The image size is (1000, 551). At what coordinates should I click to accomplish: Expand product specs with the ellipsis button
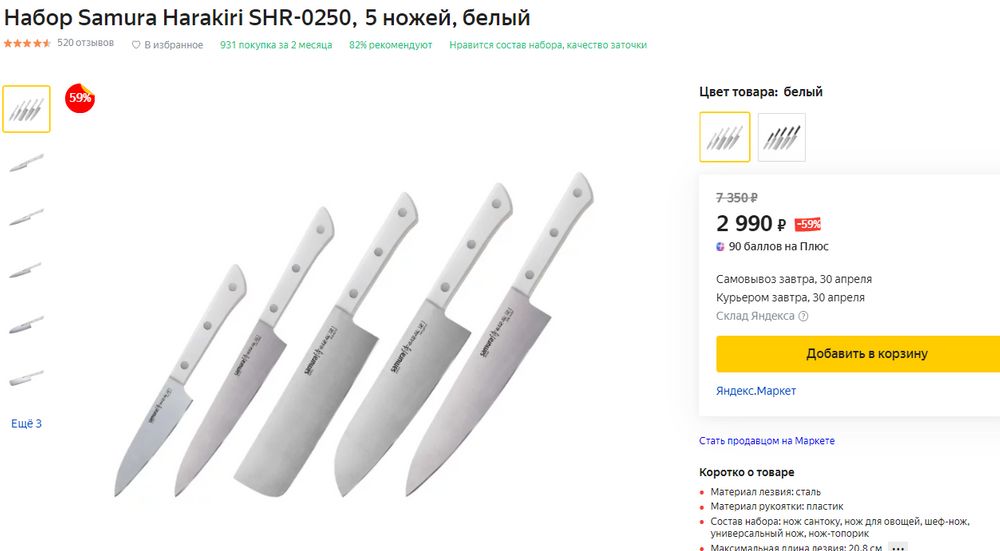click(x=897, y=547)
